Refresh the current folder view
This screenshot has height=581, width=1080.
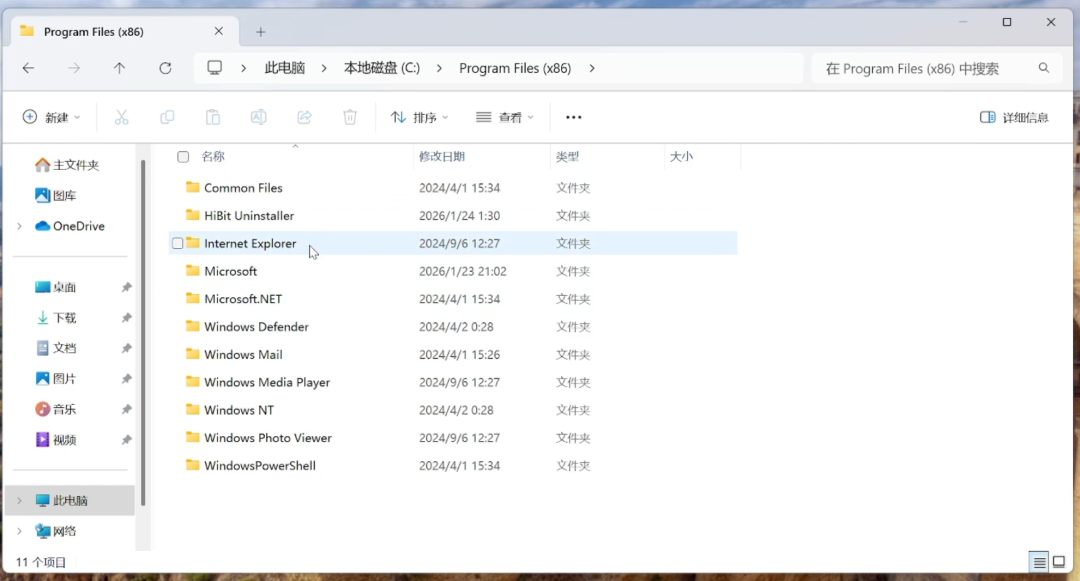pyautogui.click(x=165, y=68)
